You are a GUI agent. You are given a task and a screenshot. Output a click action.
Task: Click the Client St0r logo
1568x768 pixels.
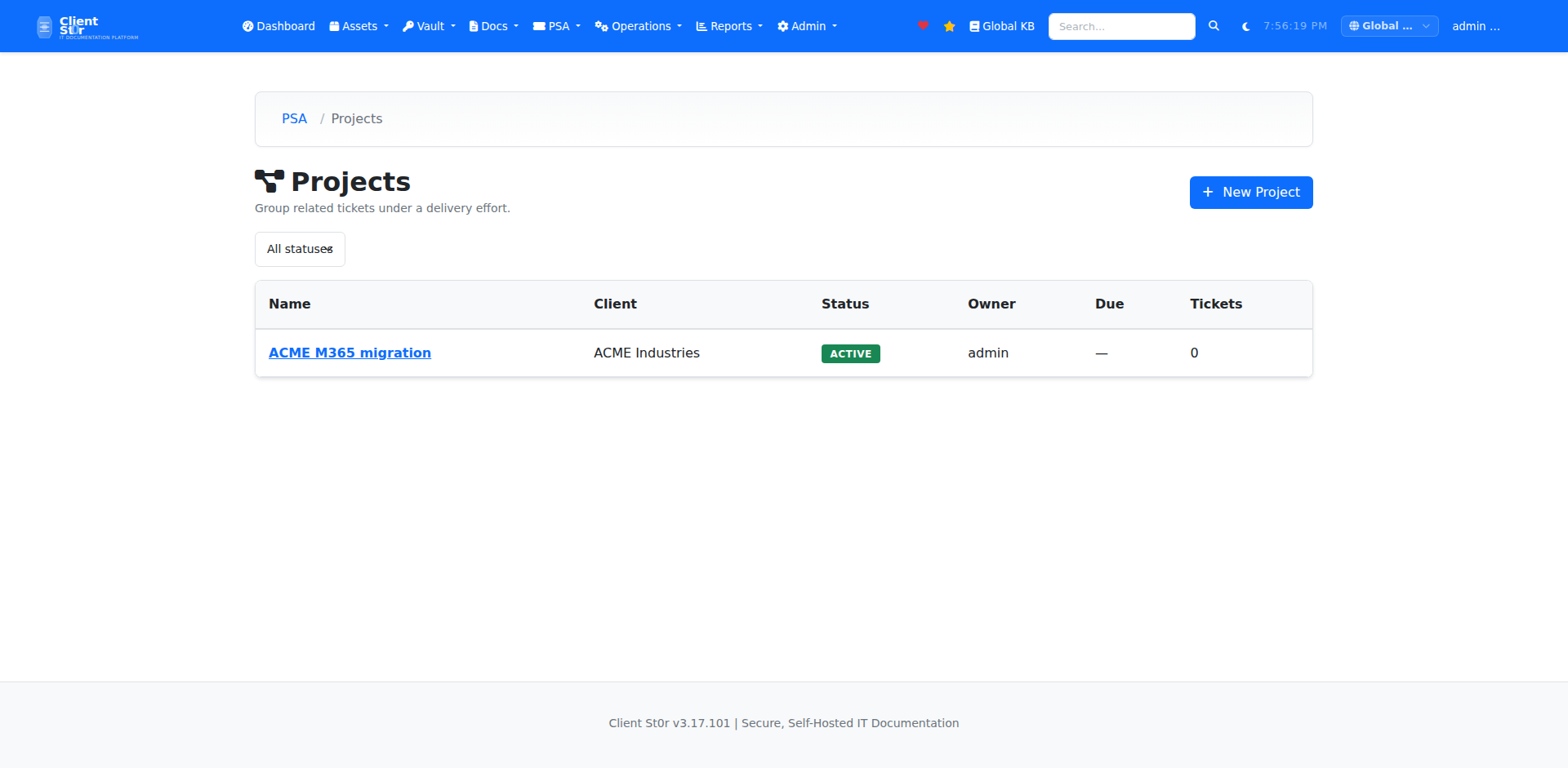(87, 27)
